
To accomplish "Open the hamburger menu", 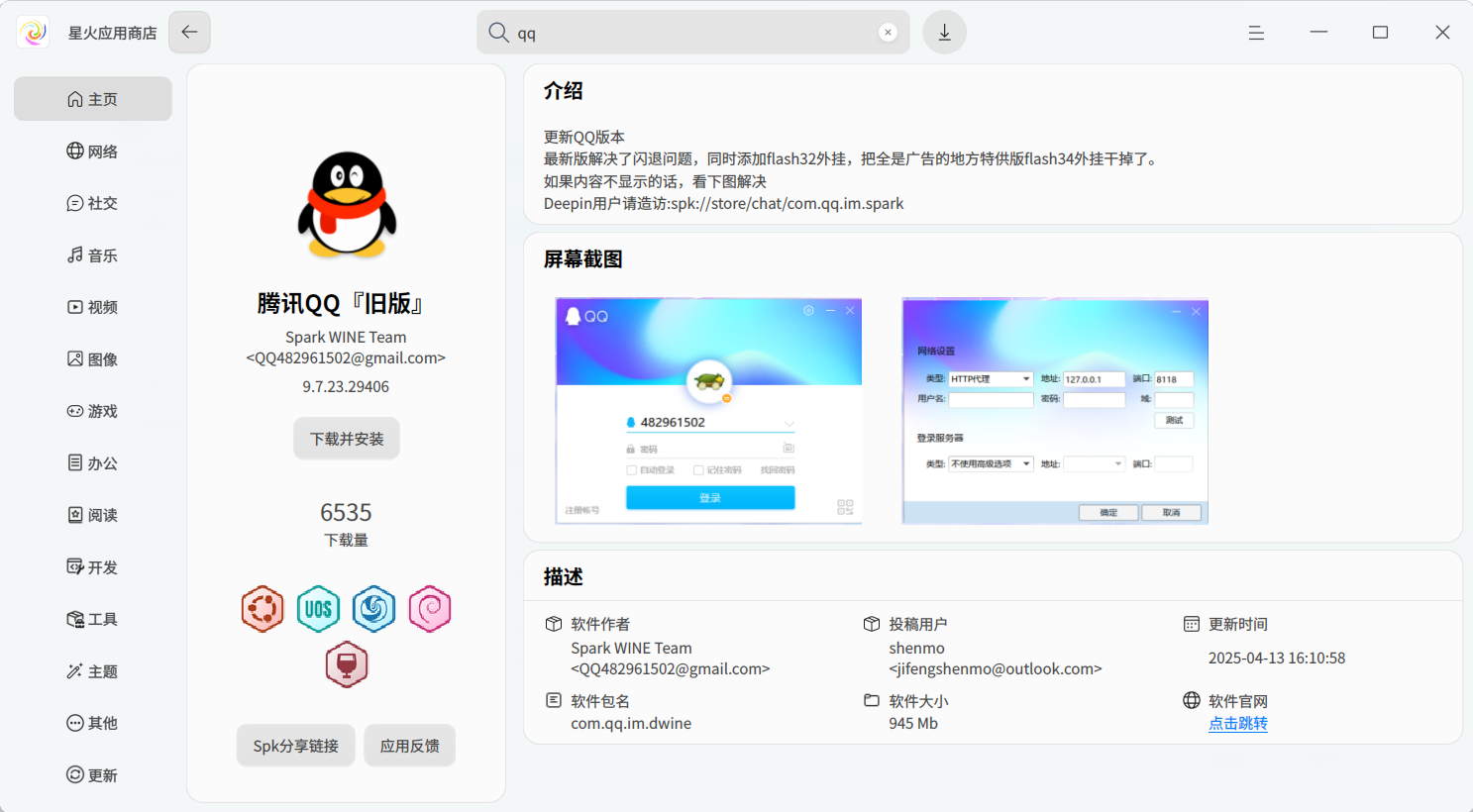I will tap(1256, 33).
